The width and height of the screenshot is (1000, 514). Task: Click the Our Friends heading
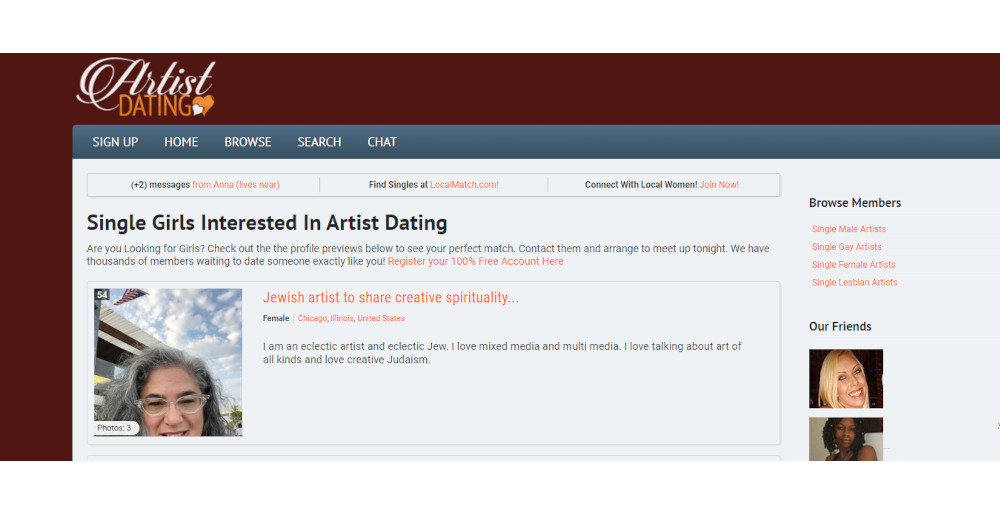click(840, 327)
